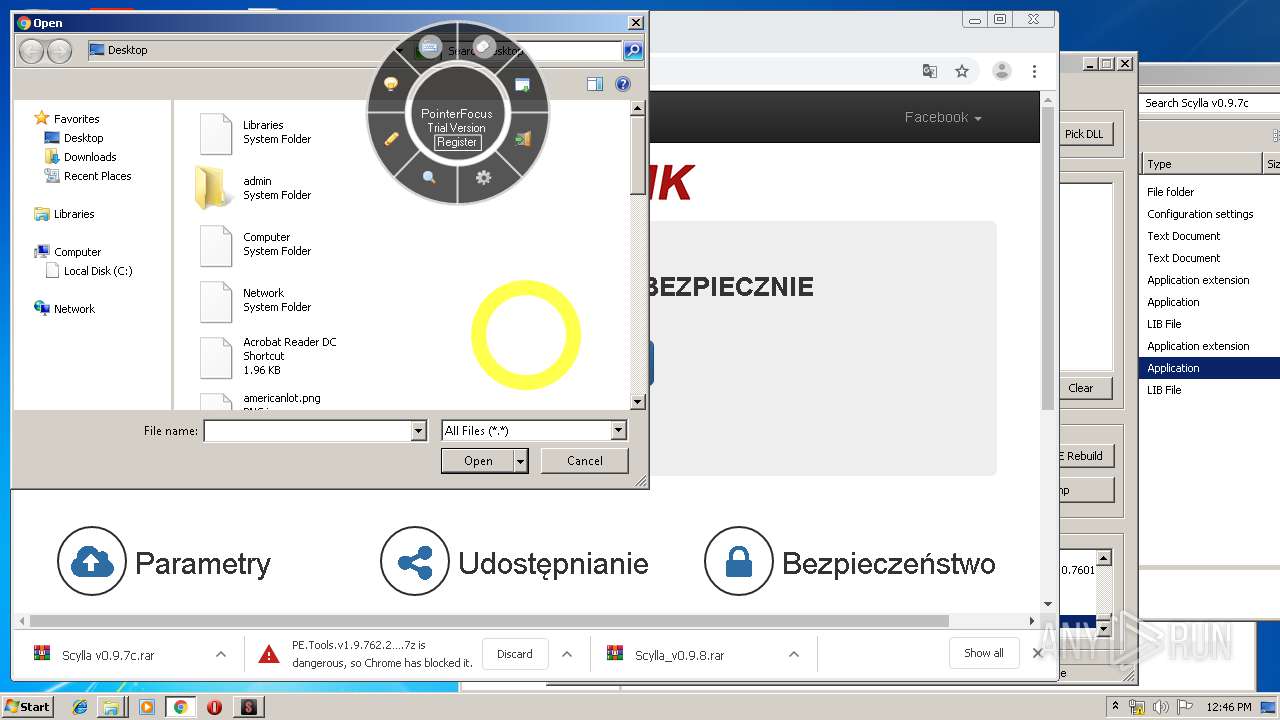Expand options for Scylla v0.9.7c.rar download
The width and height of the screenshot is (1280, 720).
coord(220,655)
